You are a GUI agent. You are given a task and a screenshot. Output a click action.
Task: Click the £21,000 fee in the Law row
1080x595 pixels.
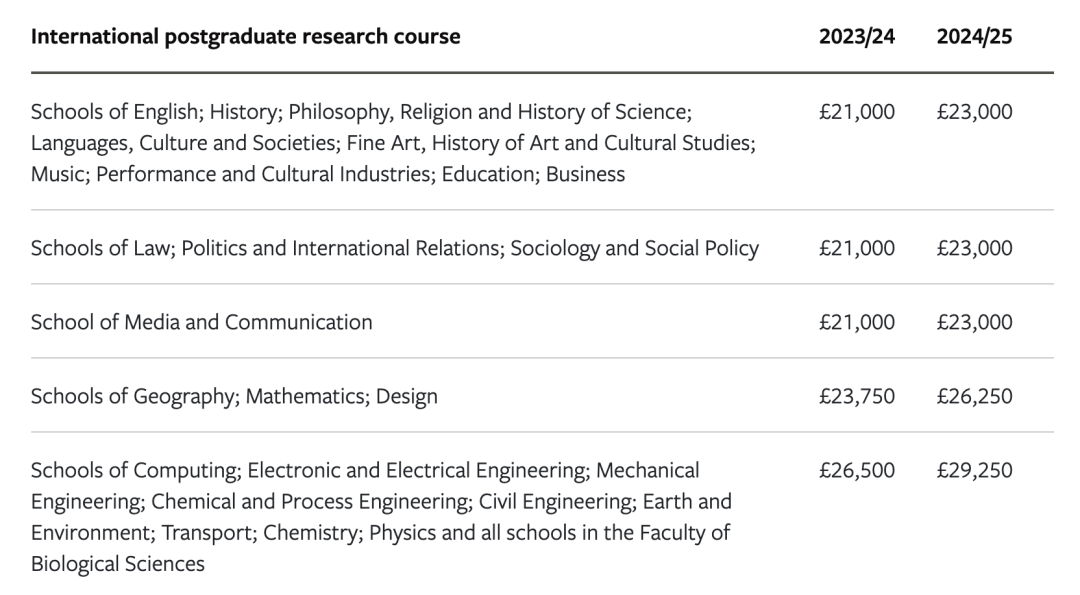pos(857,248)
